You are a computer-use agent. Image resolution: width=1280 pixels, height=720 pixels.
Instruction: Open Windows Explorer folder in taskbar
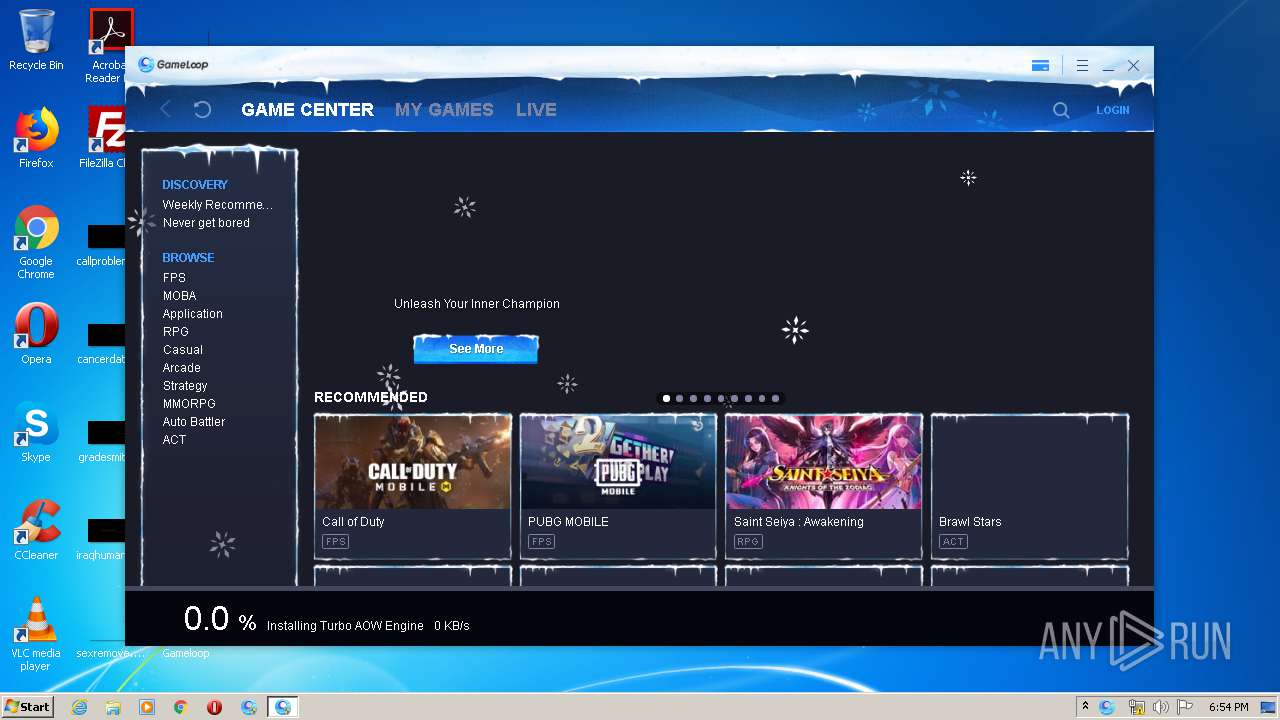(x=113, y=707)
